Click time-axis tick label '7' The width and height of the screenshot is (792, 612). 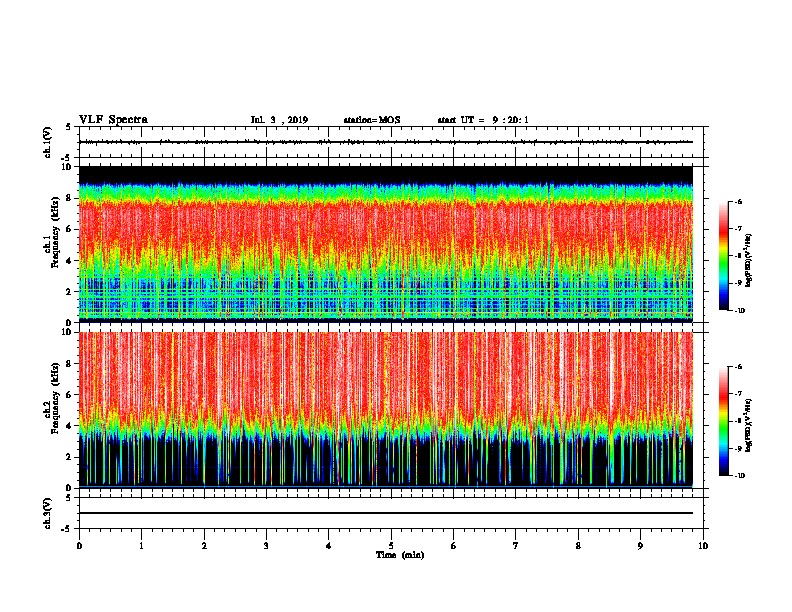tap(516, 546)
